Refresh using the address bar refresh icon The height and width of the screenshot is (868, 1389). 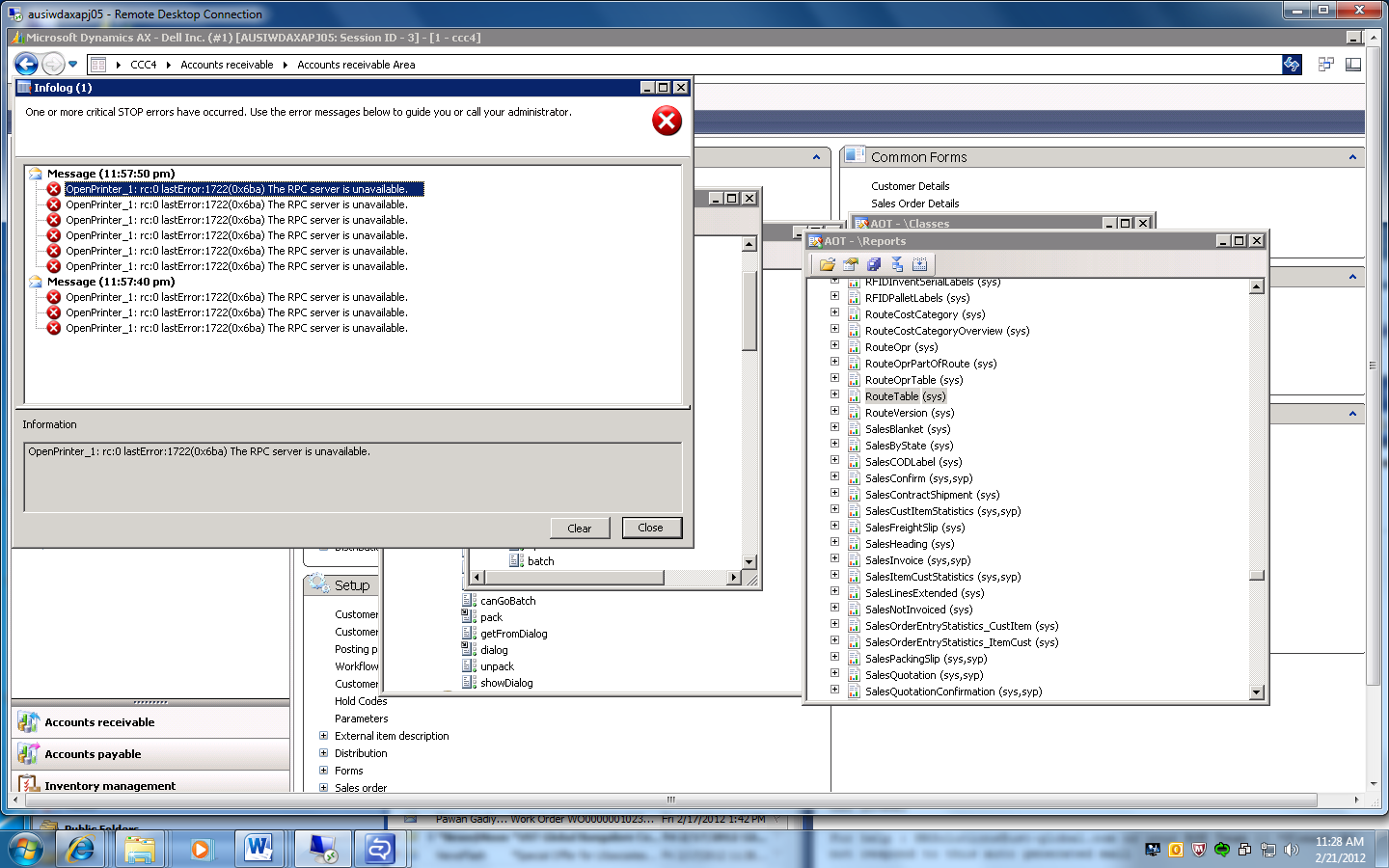(x=1292, y=65)
